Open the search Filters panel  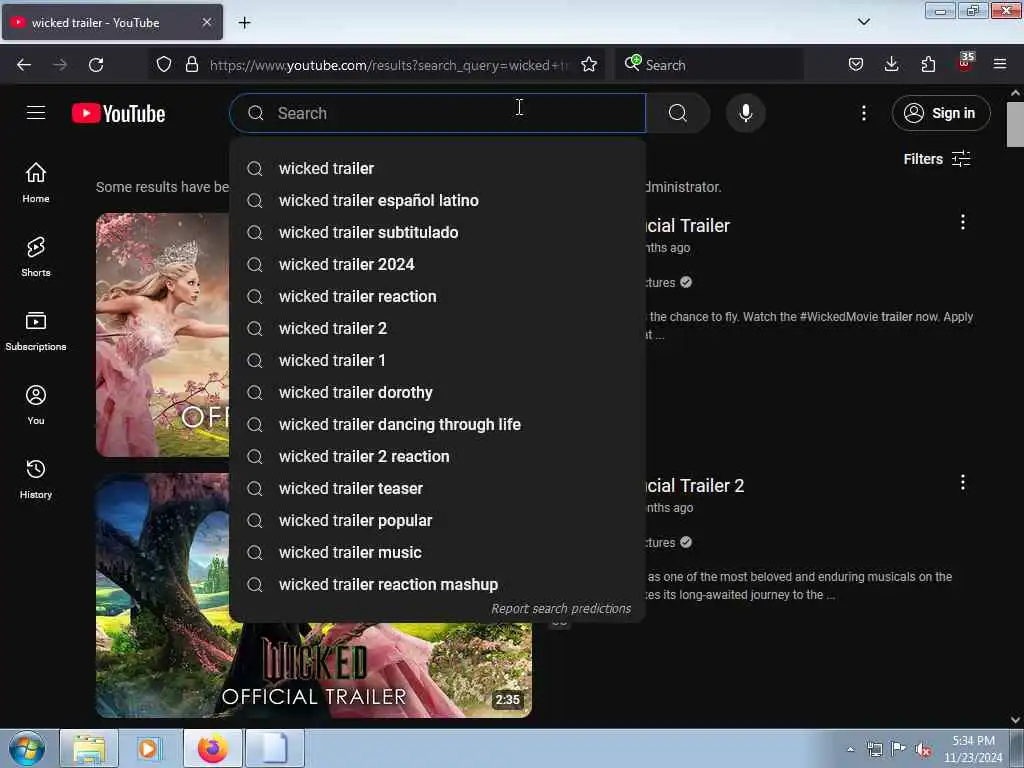tap(936, 159)
